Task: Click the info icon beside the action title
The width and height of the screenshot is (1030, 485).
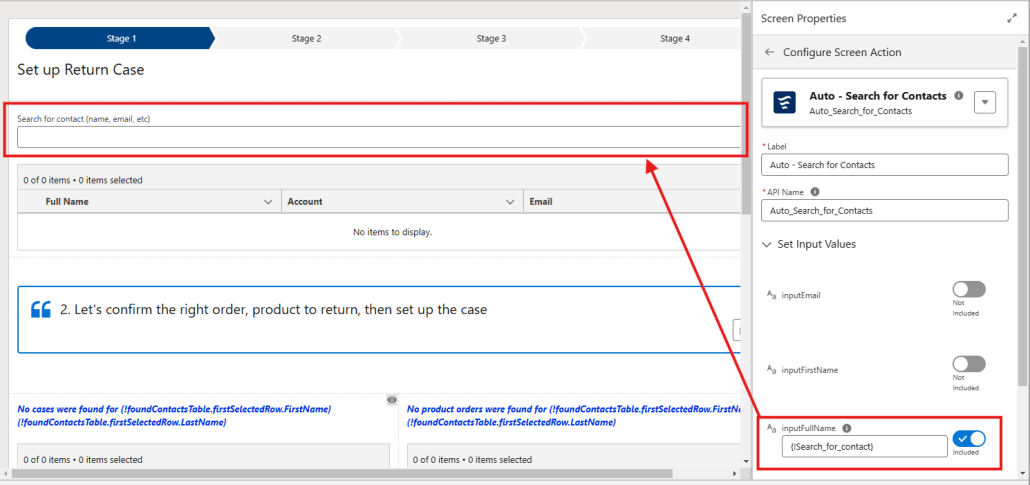Action: point(959,96)
